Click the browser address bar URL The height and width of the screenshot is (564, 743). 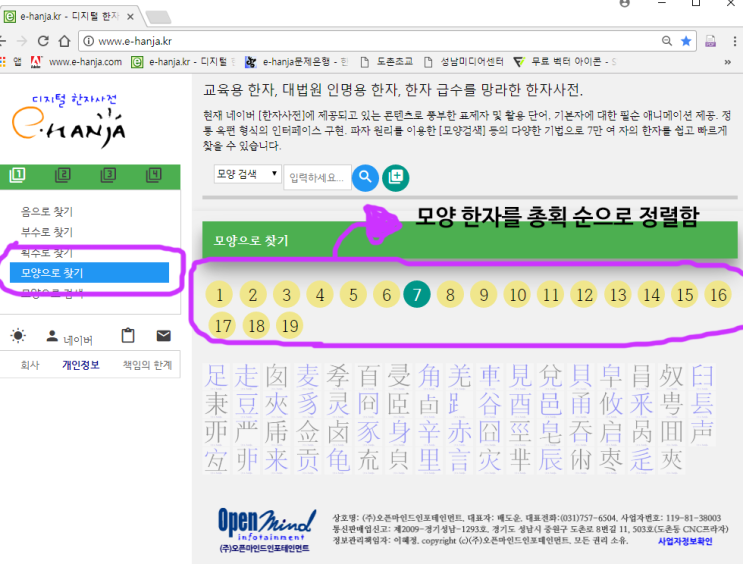(135, 41)
